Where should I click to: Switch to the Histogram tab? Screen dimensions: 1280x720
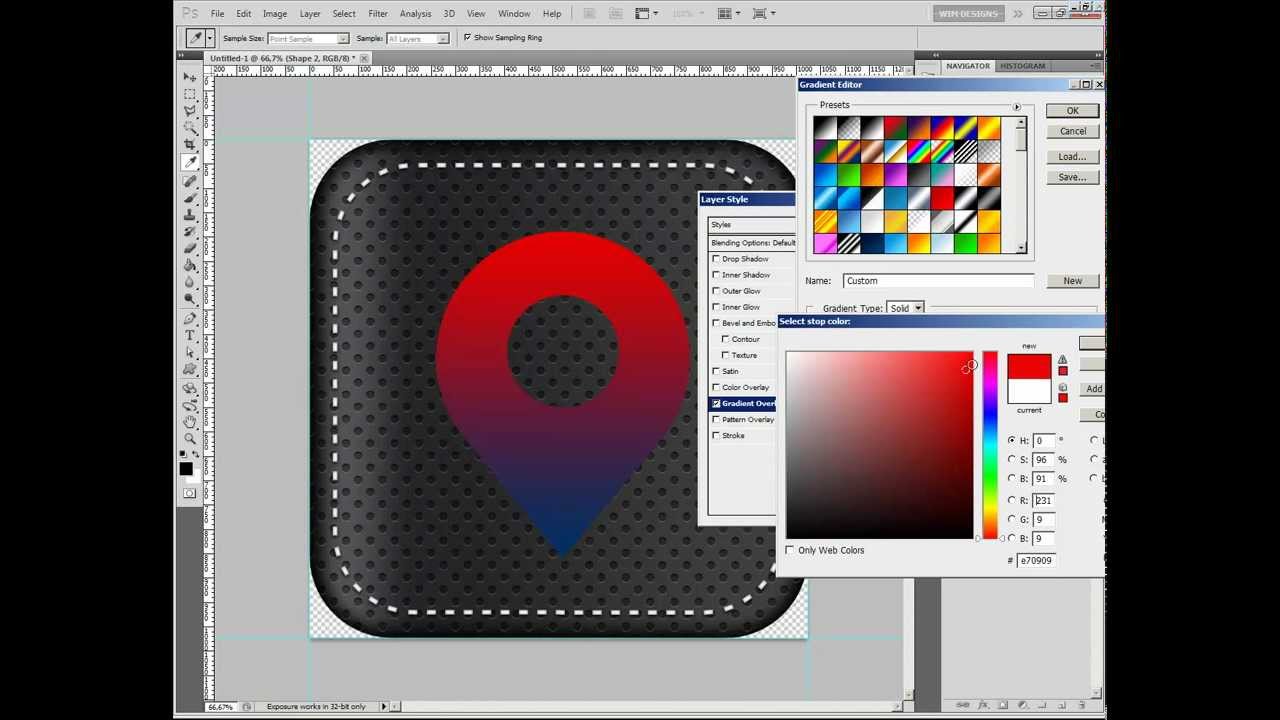[1022, 65]
